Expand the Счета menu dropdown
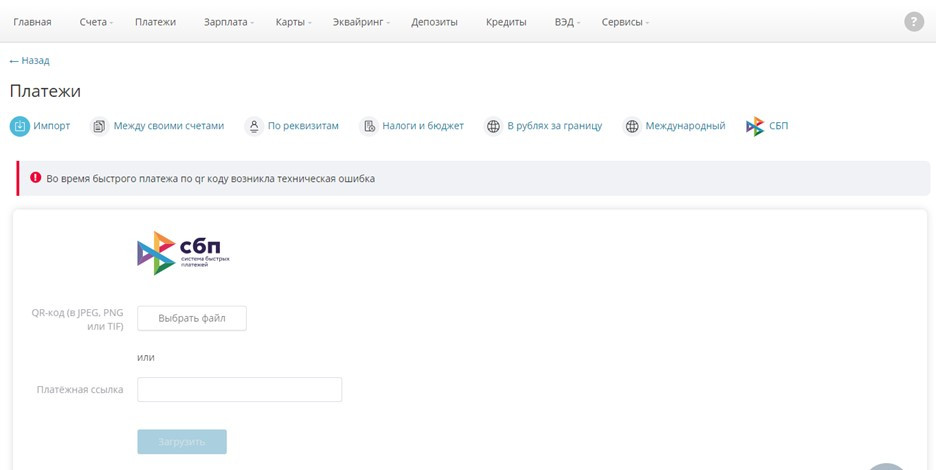Viewport: 936px width, 470px height. click(x=96, y=22)
